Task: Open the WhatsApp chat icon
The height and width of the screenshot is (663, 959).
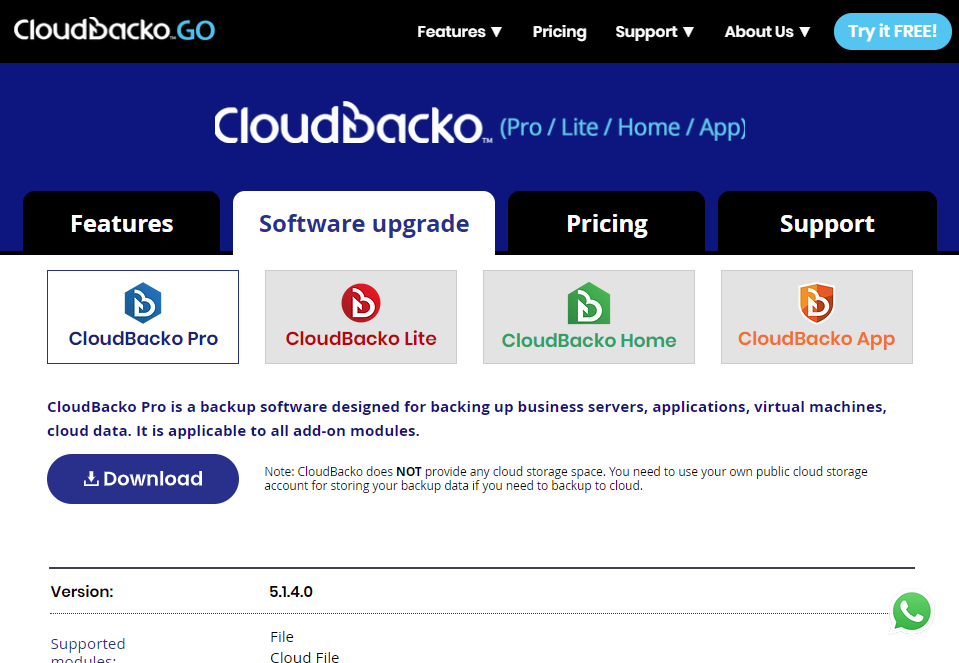Action: tap(911, 611)
